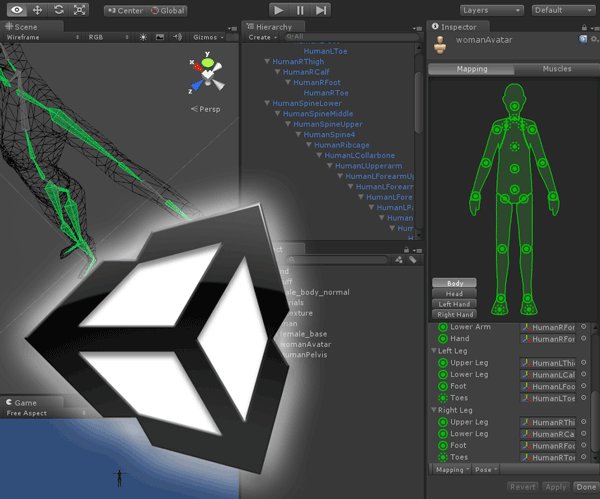This screenshot has width=600, height=499.
Task: Click Search by Label tag icon in Project panel
Action: [x=412, y=260]
